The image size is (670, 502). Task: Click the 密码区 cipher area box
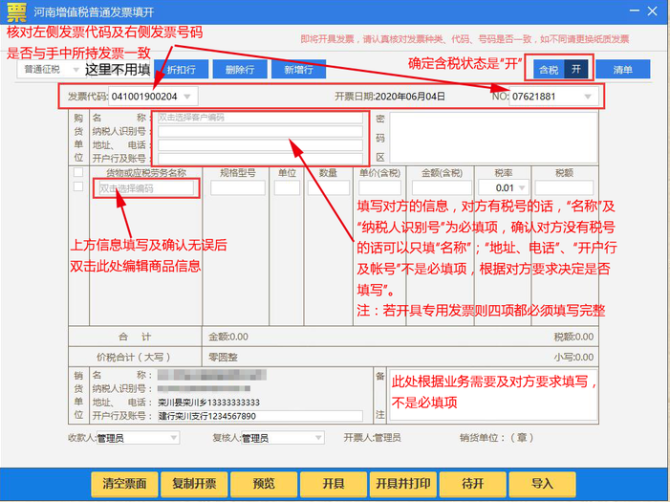[x=494, y=138]
